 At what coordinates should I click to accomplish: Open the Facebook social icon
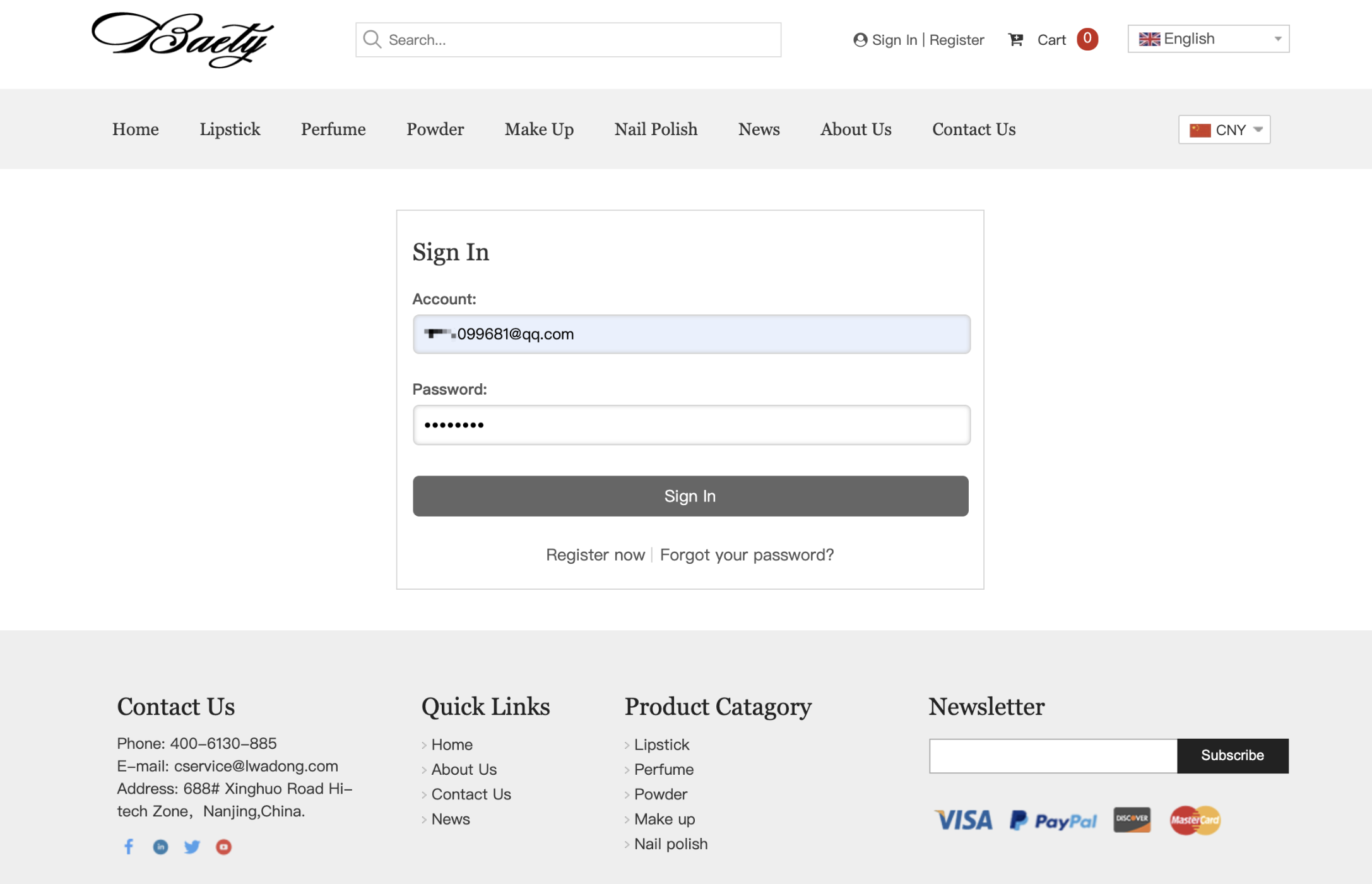tap(129, 846)
